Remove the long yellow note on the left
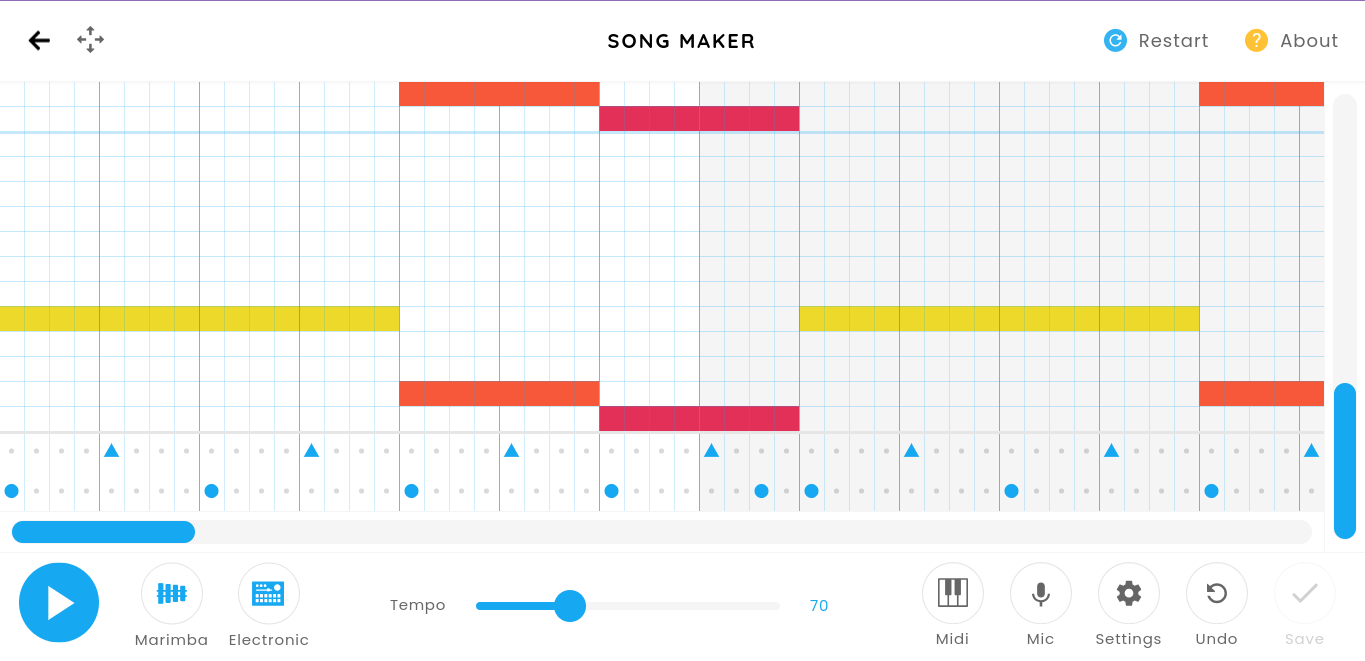Image resolution: width=1365 pixels, height=661 pixels. [200, 319]
